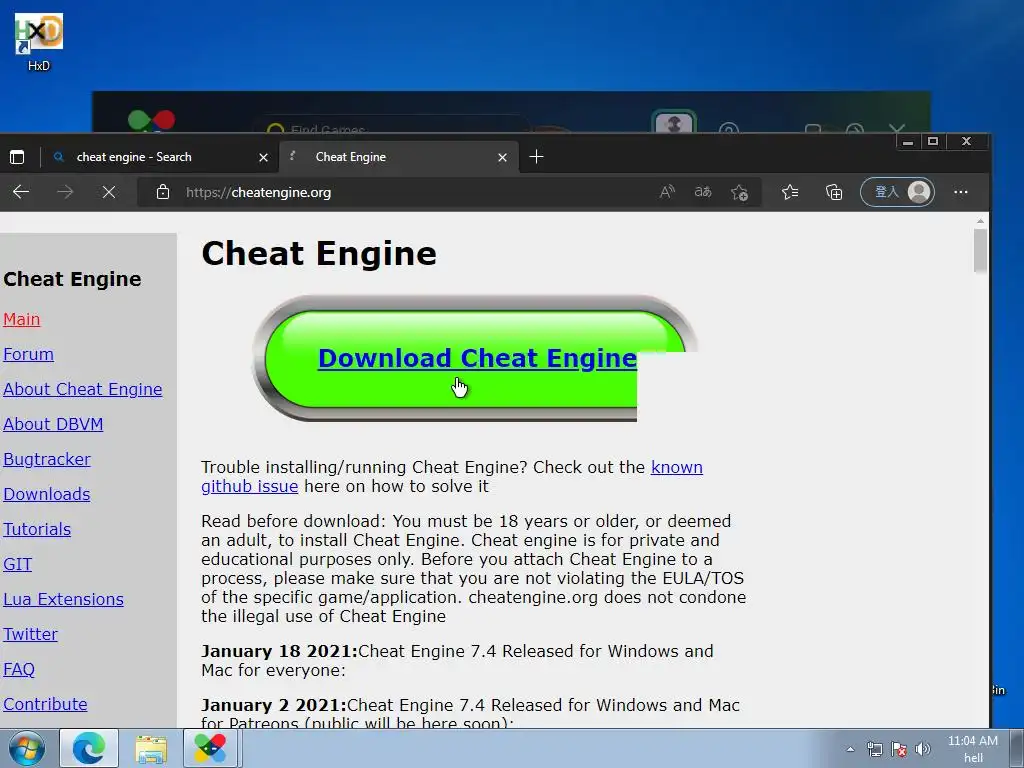1024x768 pixels.
Task: Click Microsoft Edge taskbar icon
Action: click(89, 748)
